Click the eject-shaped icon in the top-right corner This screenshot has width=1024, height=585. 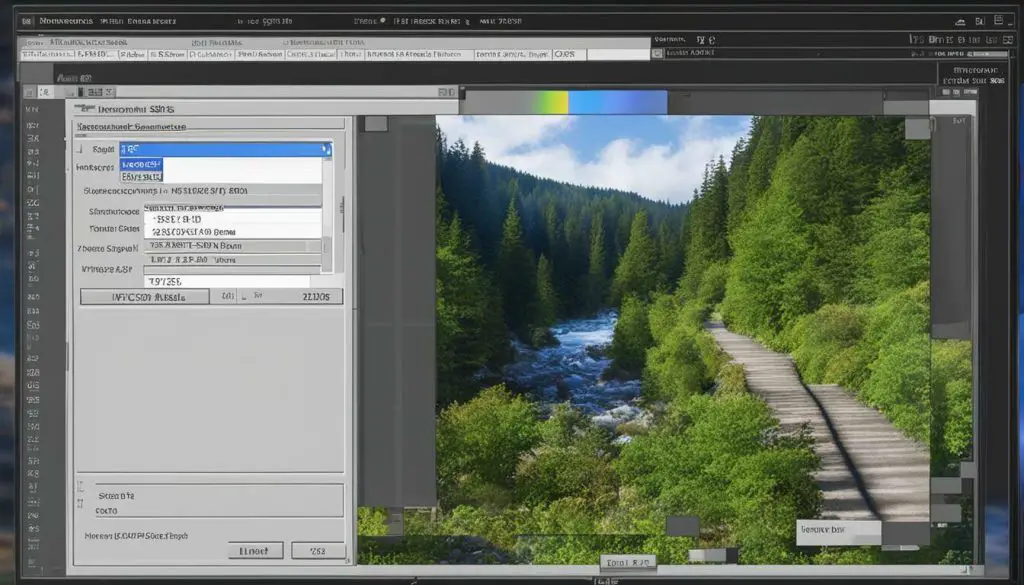(960, 22)
